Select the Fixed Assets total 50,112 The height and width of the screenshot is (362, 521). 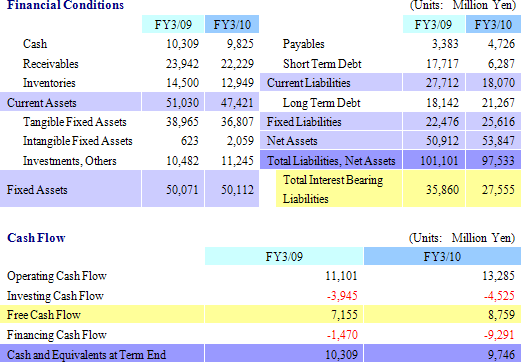click(237, 189)
